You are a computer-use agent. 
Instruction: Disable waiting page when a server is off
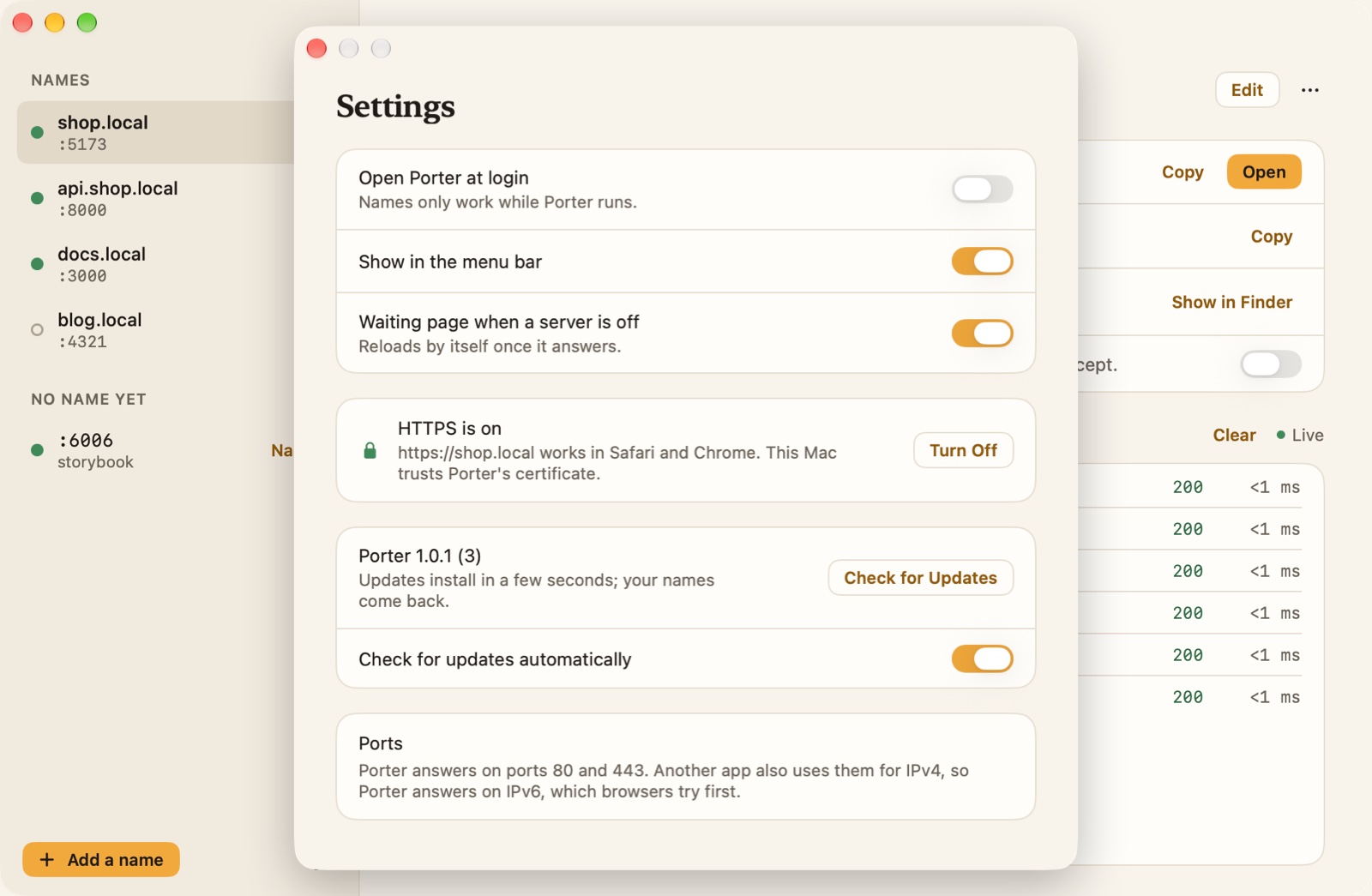(x=982, y=333)
